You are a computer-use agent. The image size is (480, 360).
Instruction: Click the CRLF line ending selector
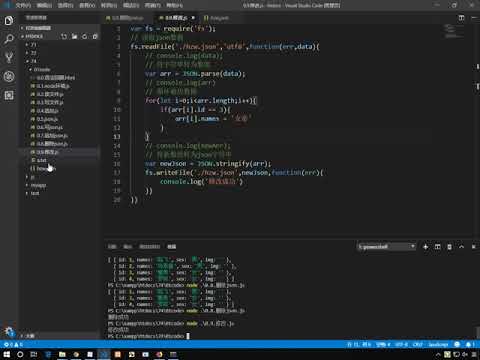pos(418,344)
